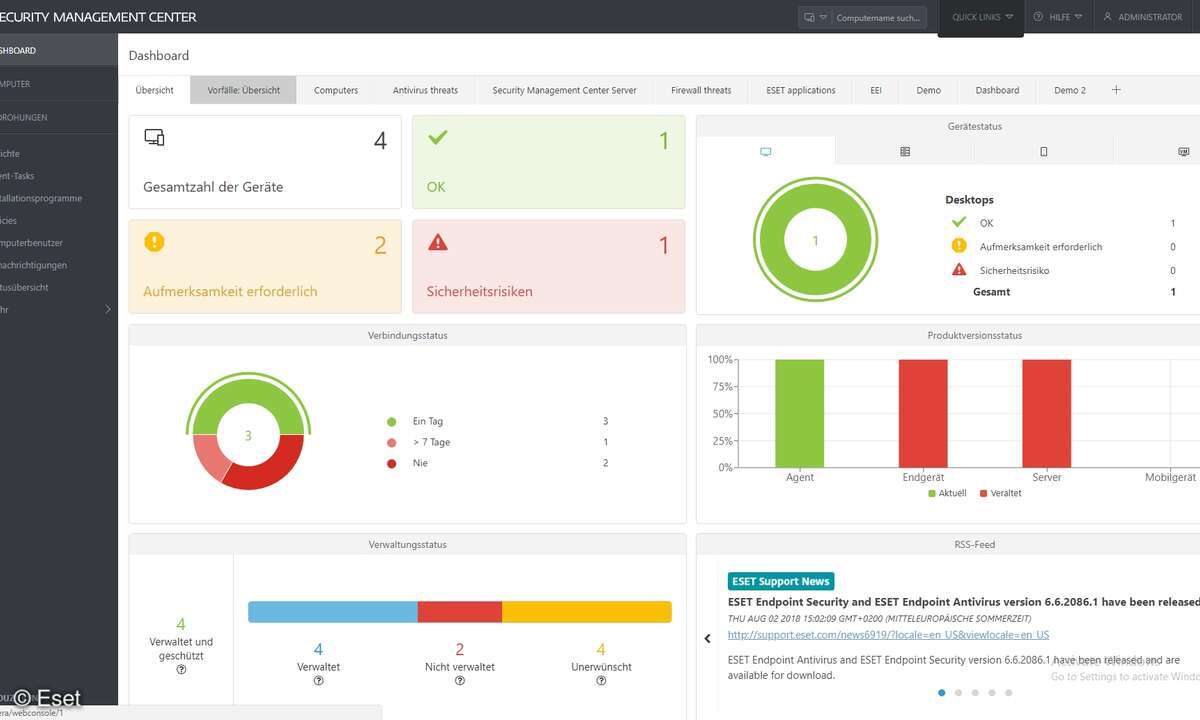This screenshot has width=1200, height=720.
Task: Open help icon under Unerwünscht
Action: point(601,681)
